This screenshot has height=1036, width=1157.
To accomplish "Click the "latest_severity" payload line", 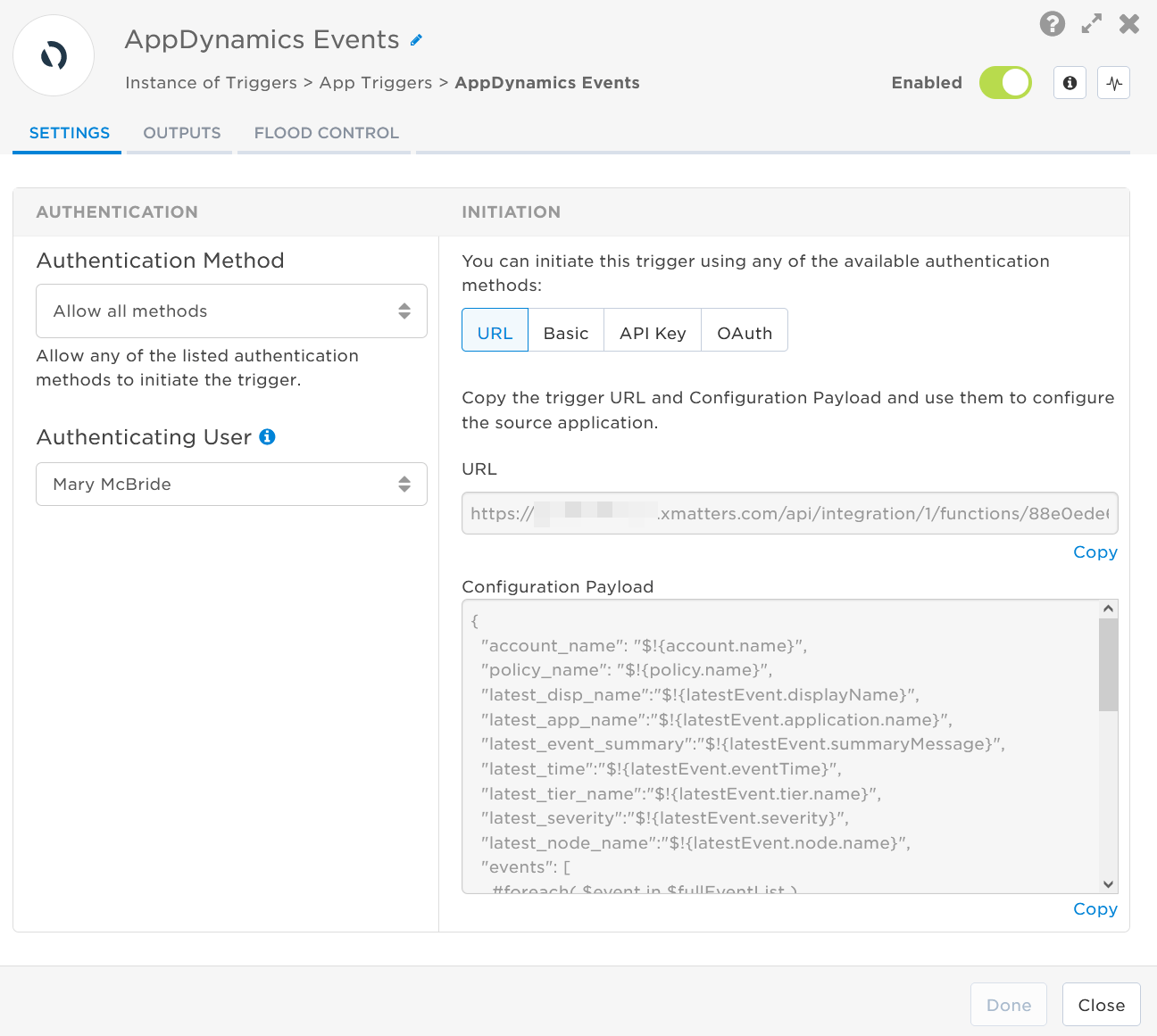I will 664,818.
